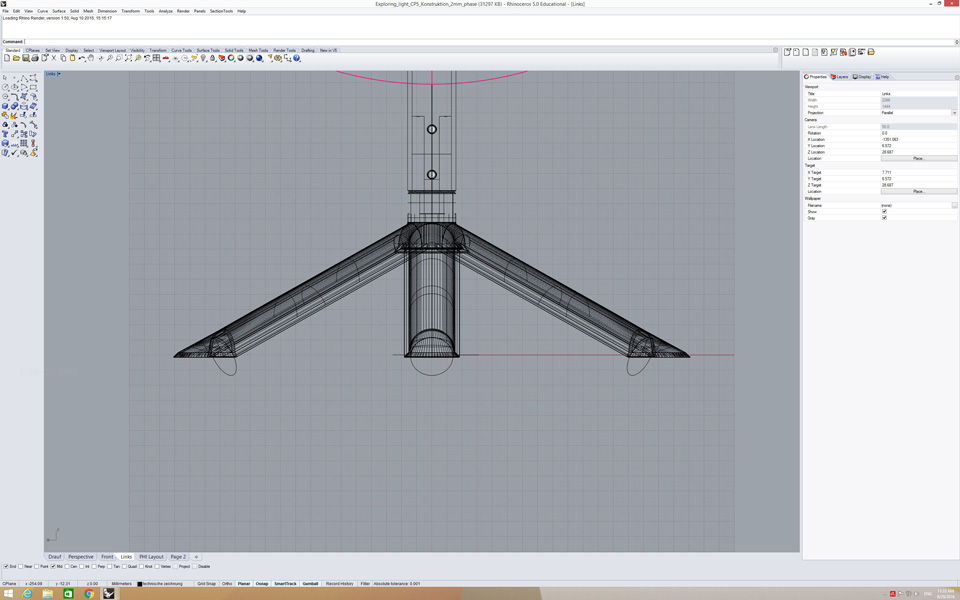Uncheck the wallpaper Show checkbox
This screenshot has height=600, width=960.
884,211
